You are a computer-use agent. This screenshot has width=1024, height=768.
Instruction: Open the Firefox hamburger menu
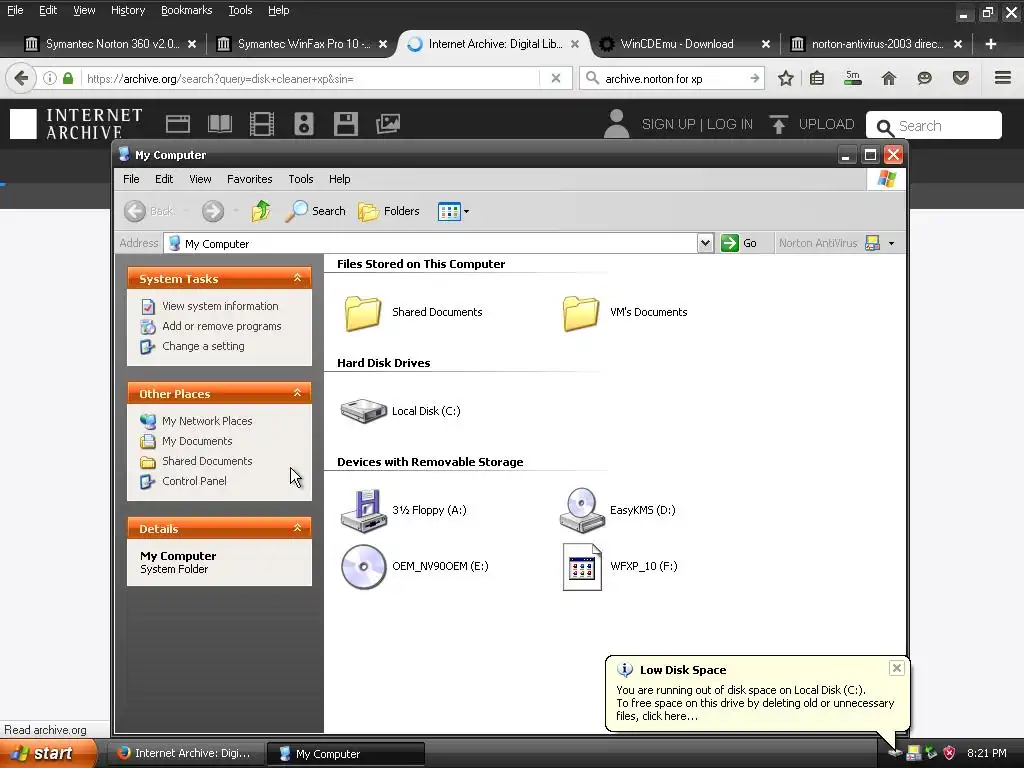click(1003, 78)
